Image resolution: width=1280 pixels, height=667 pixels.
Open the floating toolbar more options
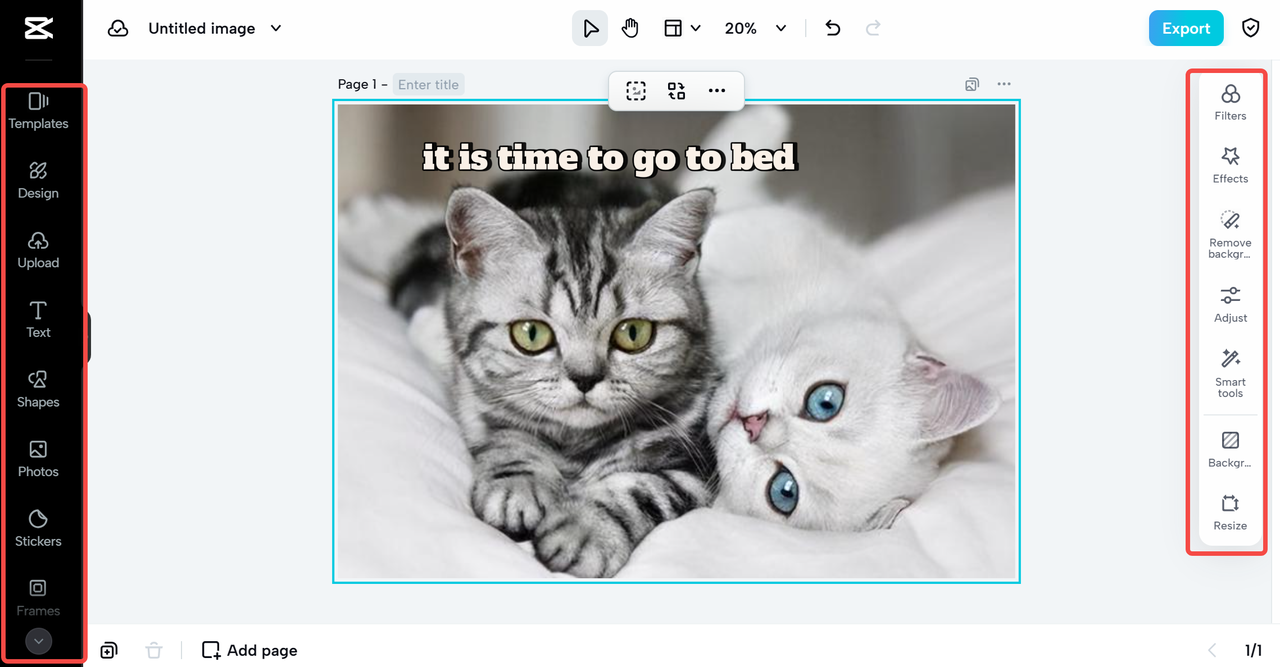717,91
